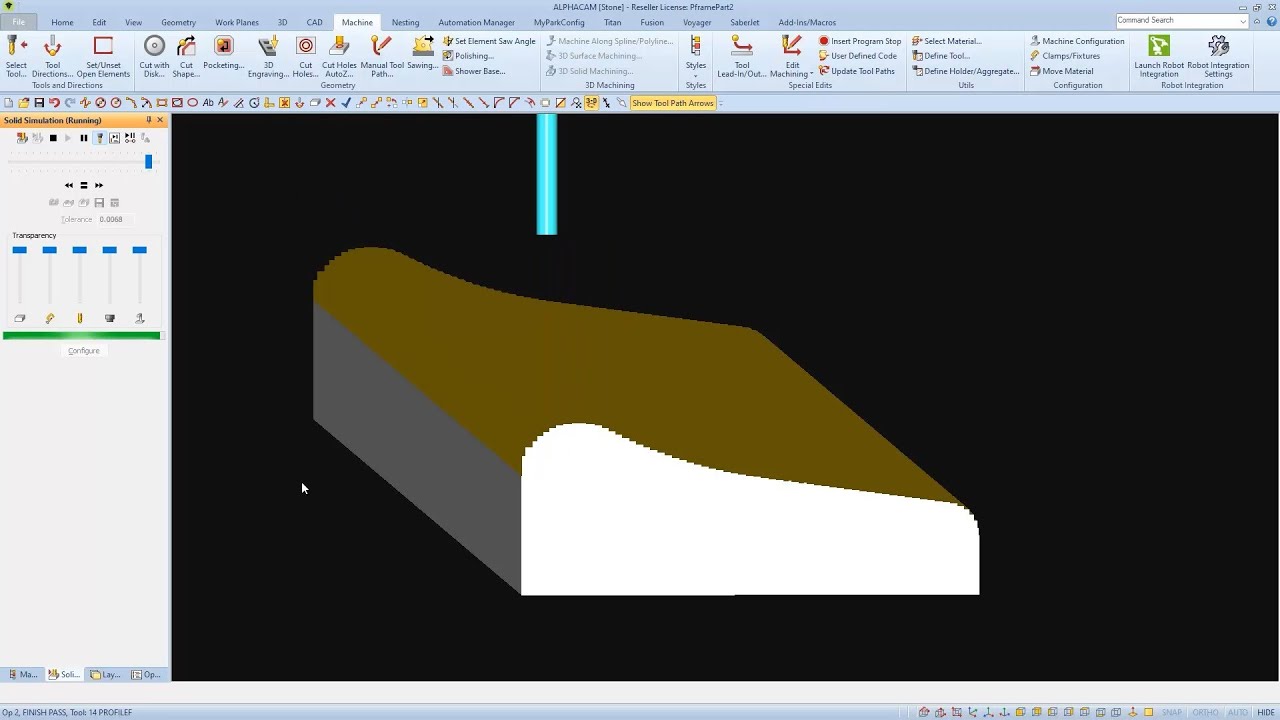This screenshot has width=1280, height=720.
Task: Toggle Show Tool Path Arrows
Action: 672,103
